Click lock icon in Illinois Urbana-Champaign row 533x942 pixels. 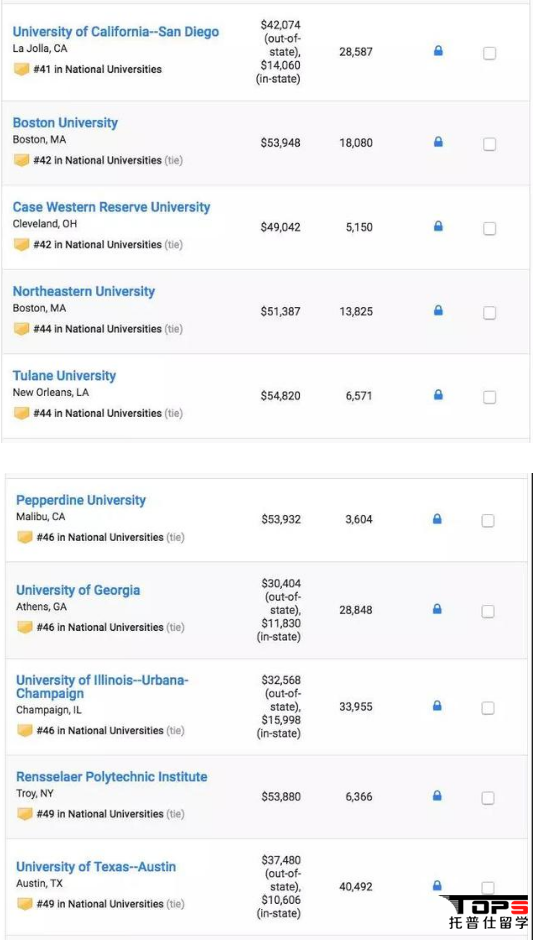click(x=437, y=706)
